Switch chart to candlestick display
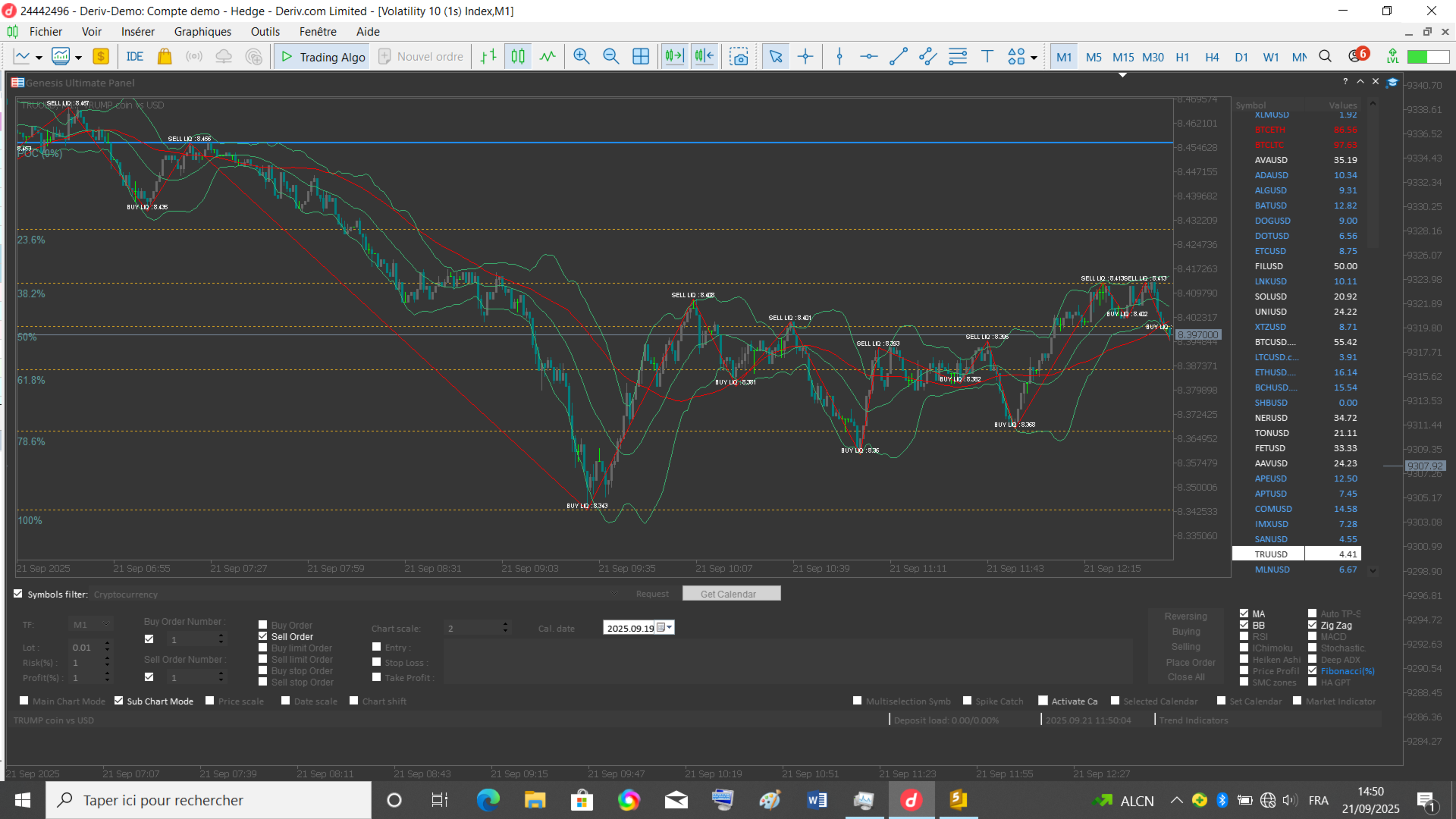 (518, 57)
